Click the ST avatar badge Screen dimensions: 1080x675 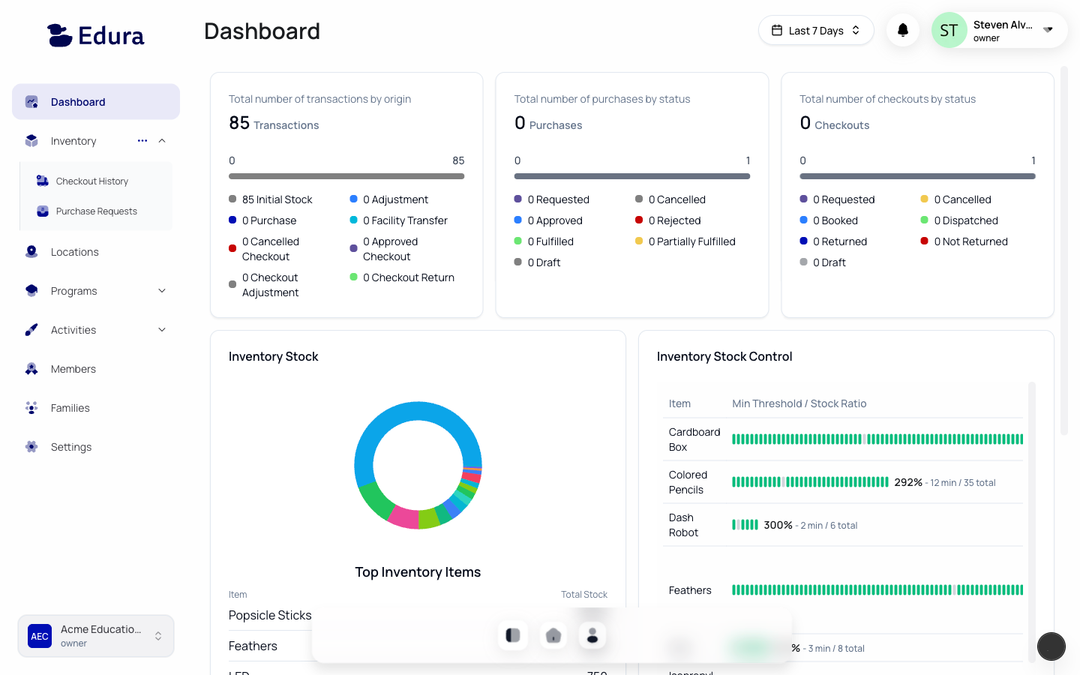[948, 30]
